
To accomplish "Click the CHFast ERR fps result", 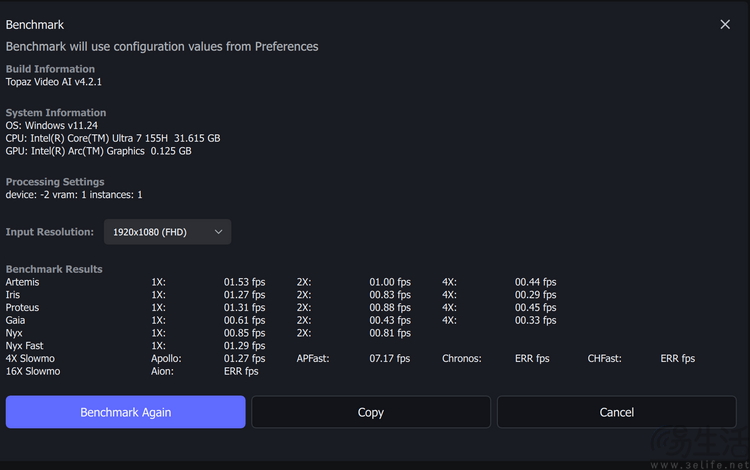I will tap(677, 359).
